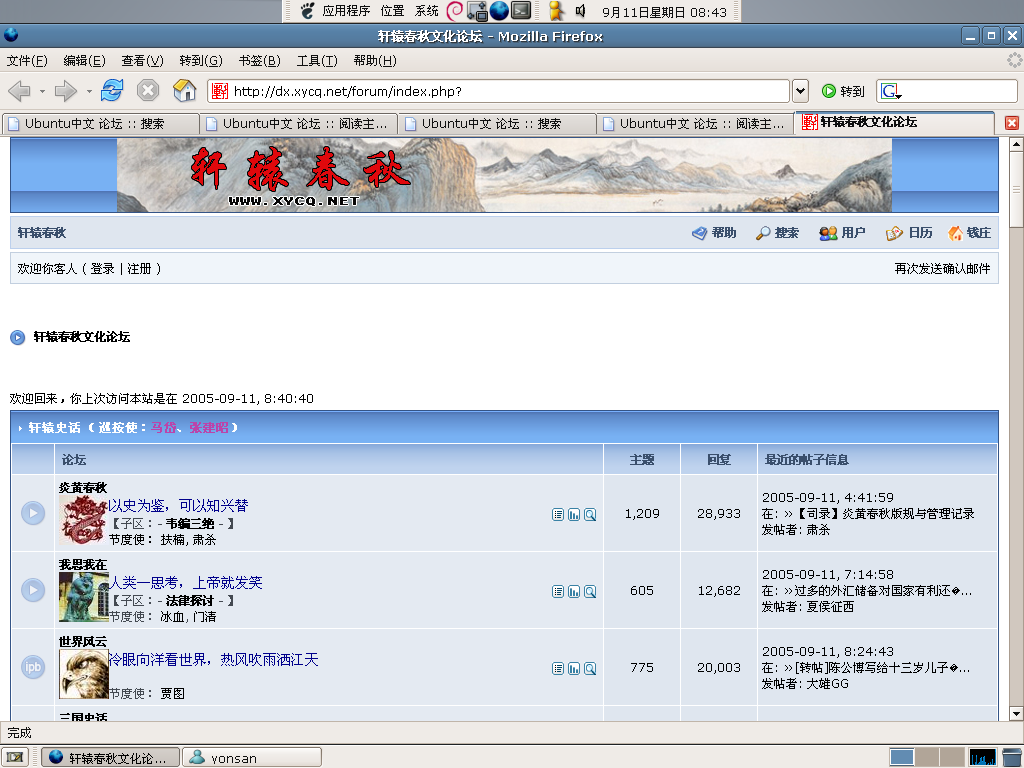Click 轩辕春秋文化论坛 navigation title link
The height and width of the screenshot is (768, 1024).
(x=82, y=337)
